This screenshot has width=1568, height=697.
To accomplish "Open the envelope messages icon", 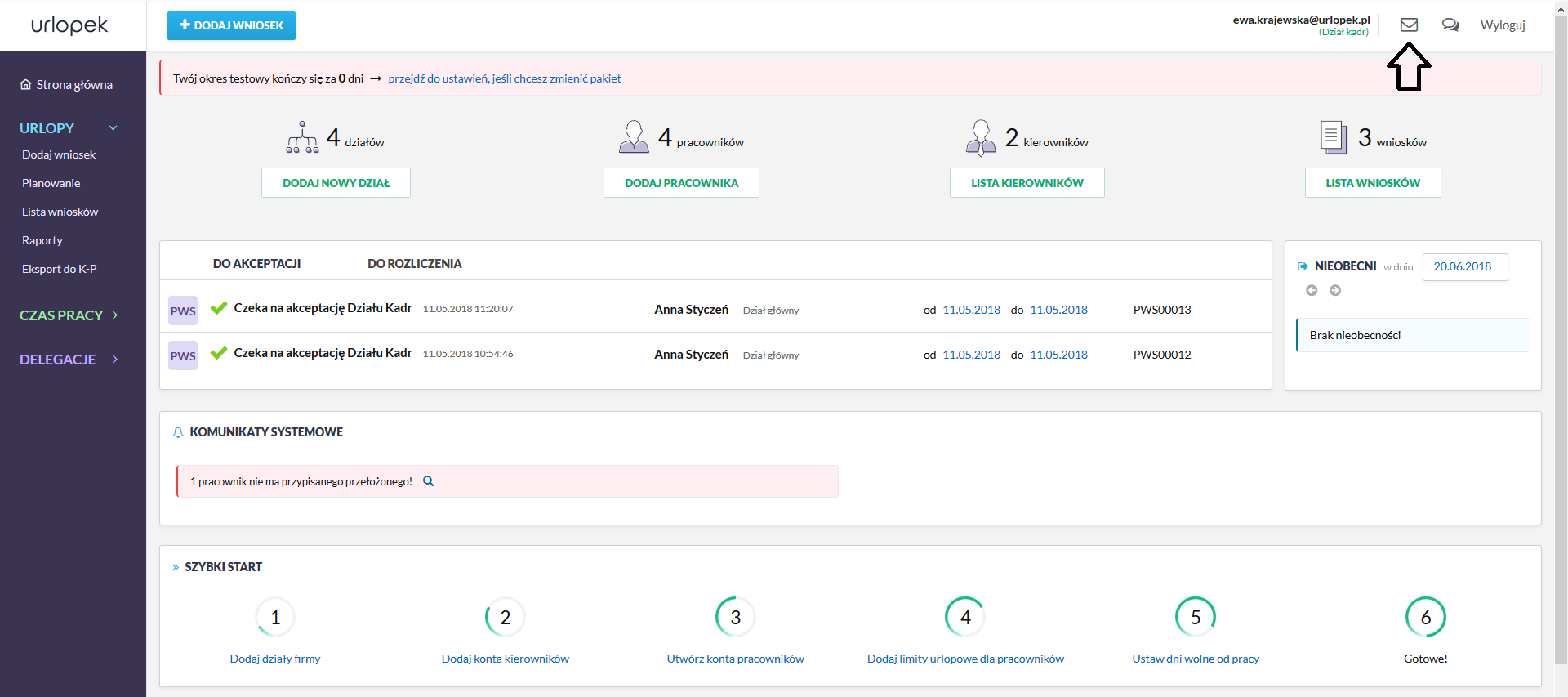I will tap(1409, 25).
